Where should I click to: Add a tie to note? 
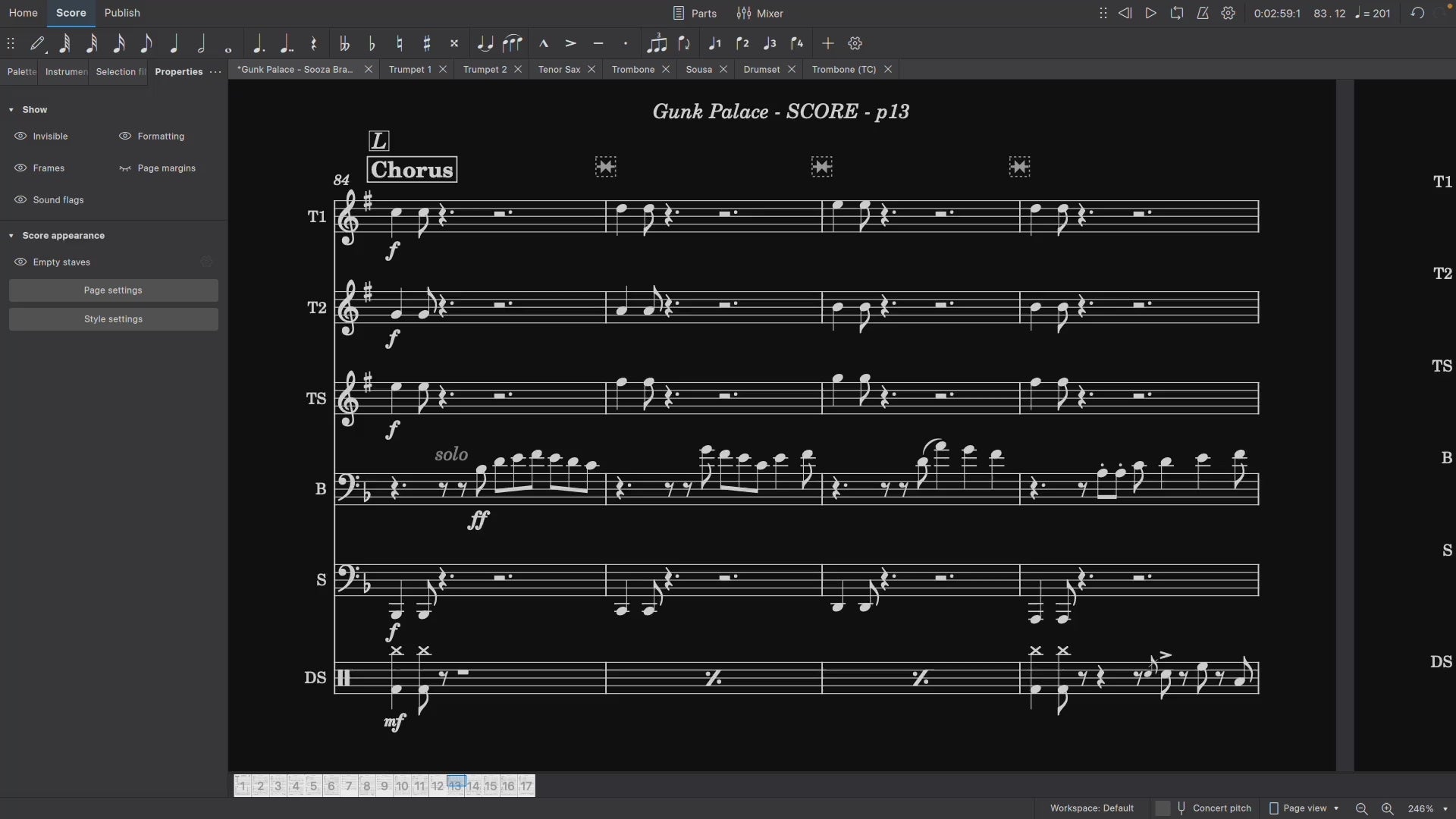(485, 44)
